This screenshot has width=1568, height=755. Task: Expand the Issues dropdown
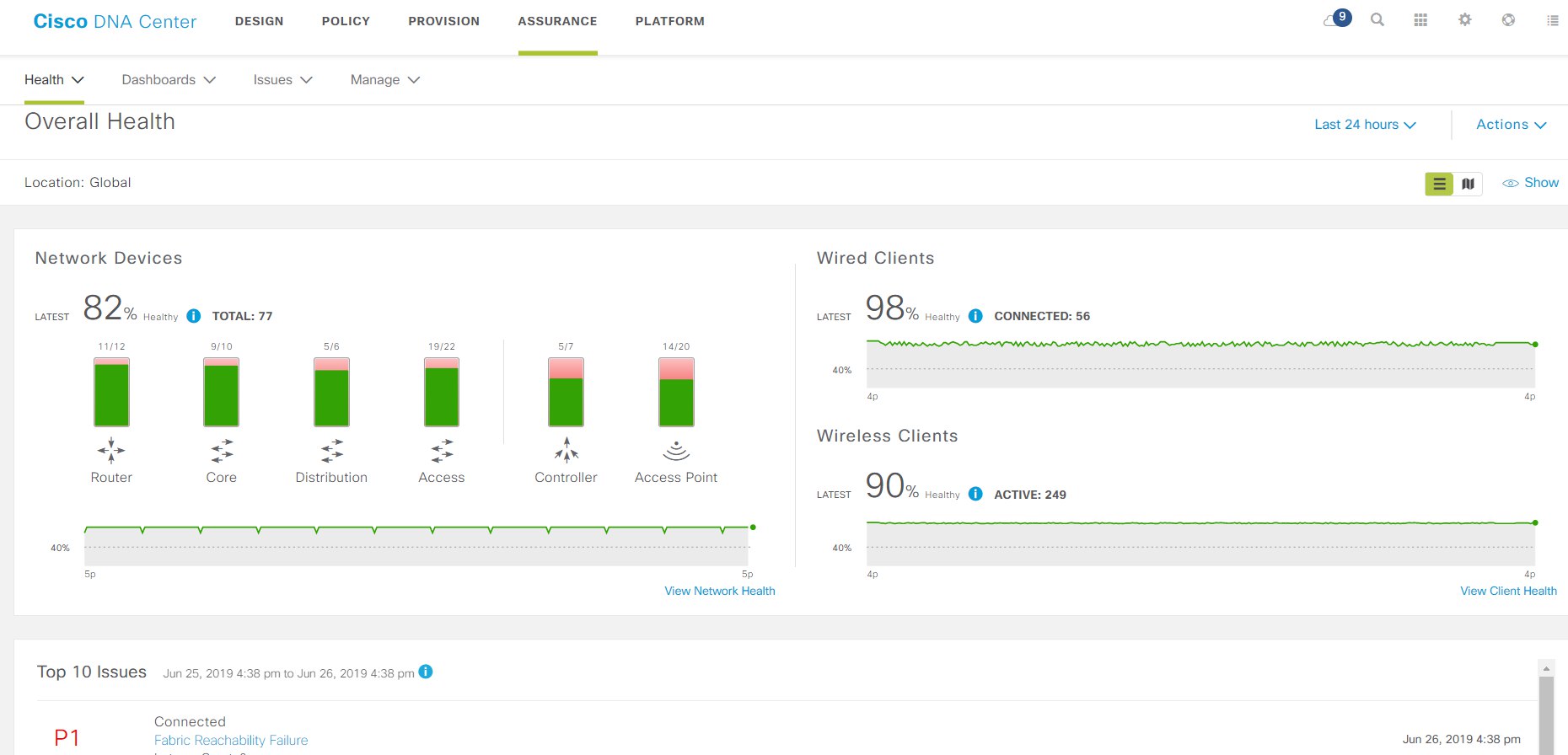coord(282,80)
